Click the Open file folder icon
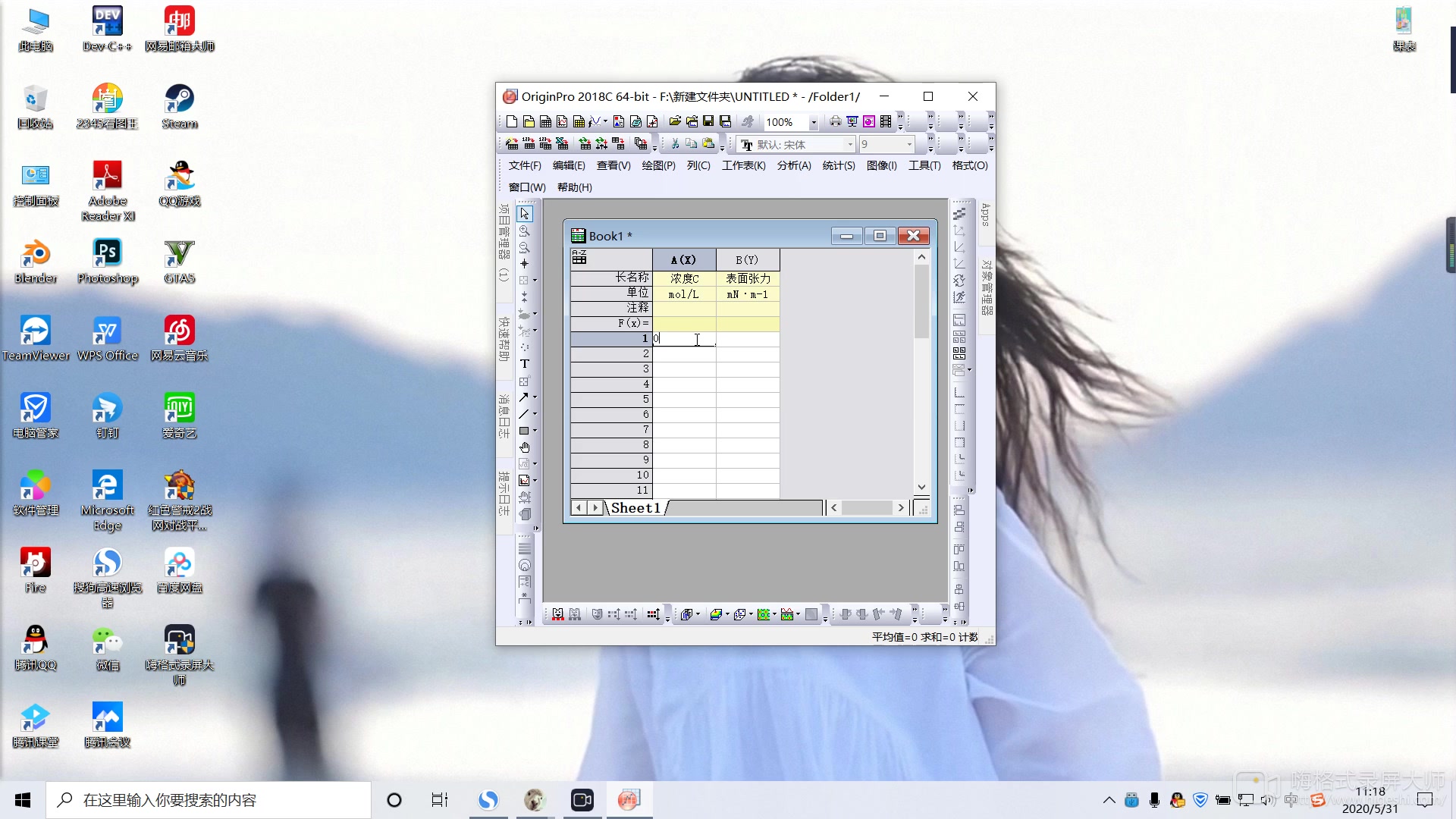Image resolution: width=1456 pixels, height=819 pixels. (674, 121)
